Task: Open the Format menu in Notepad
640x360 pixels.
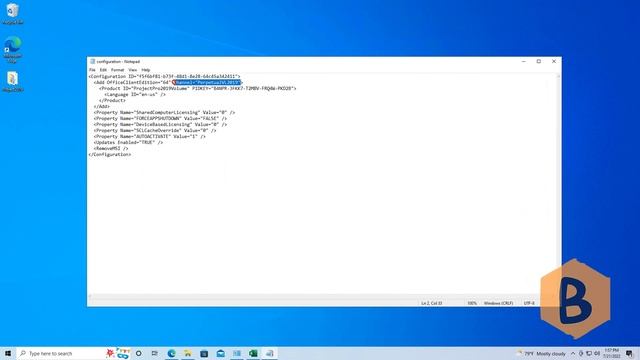Action: [x=118, y=70]
